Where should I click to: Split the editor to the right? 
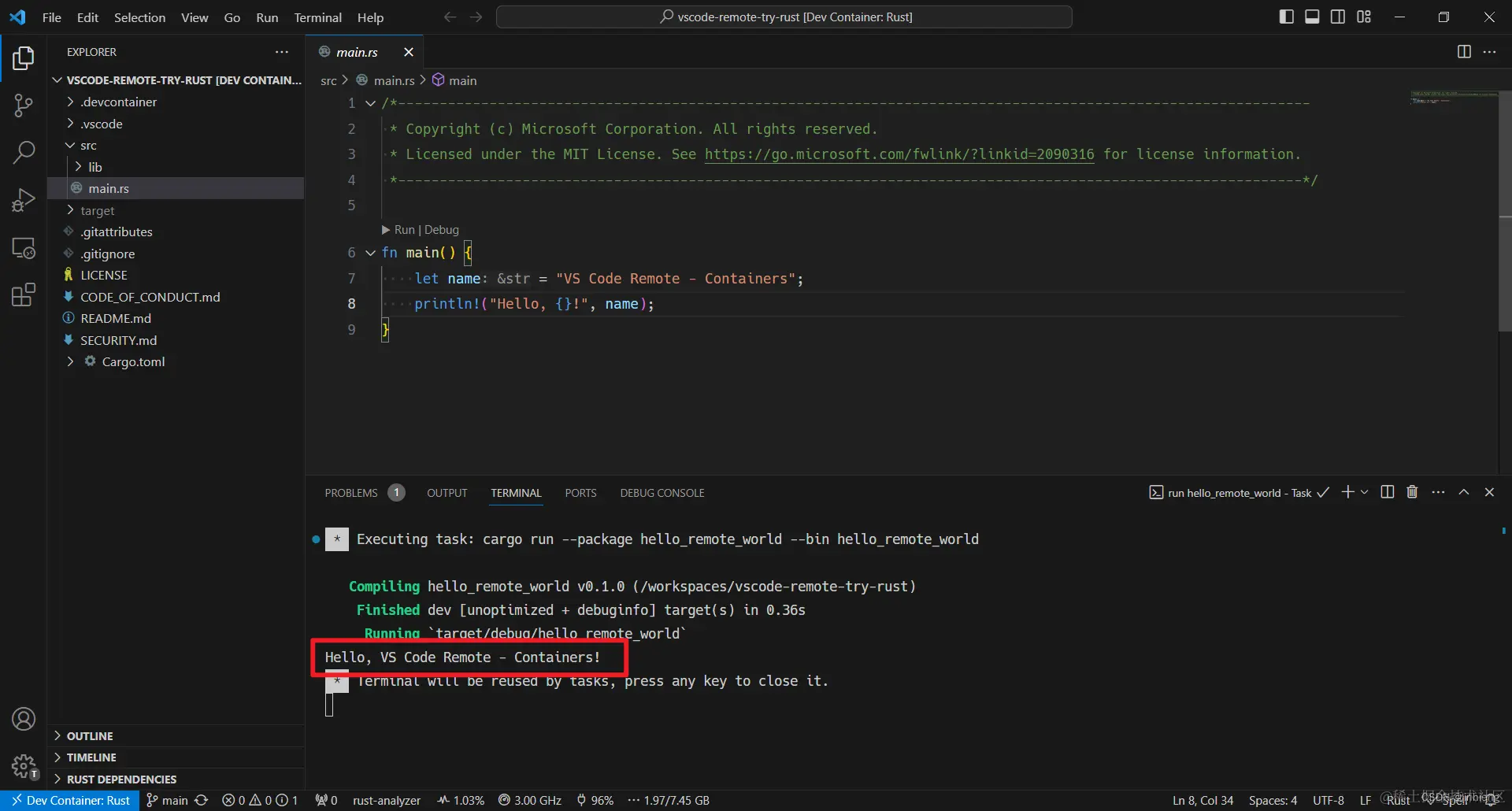(x=1464, y=52)
